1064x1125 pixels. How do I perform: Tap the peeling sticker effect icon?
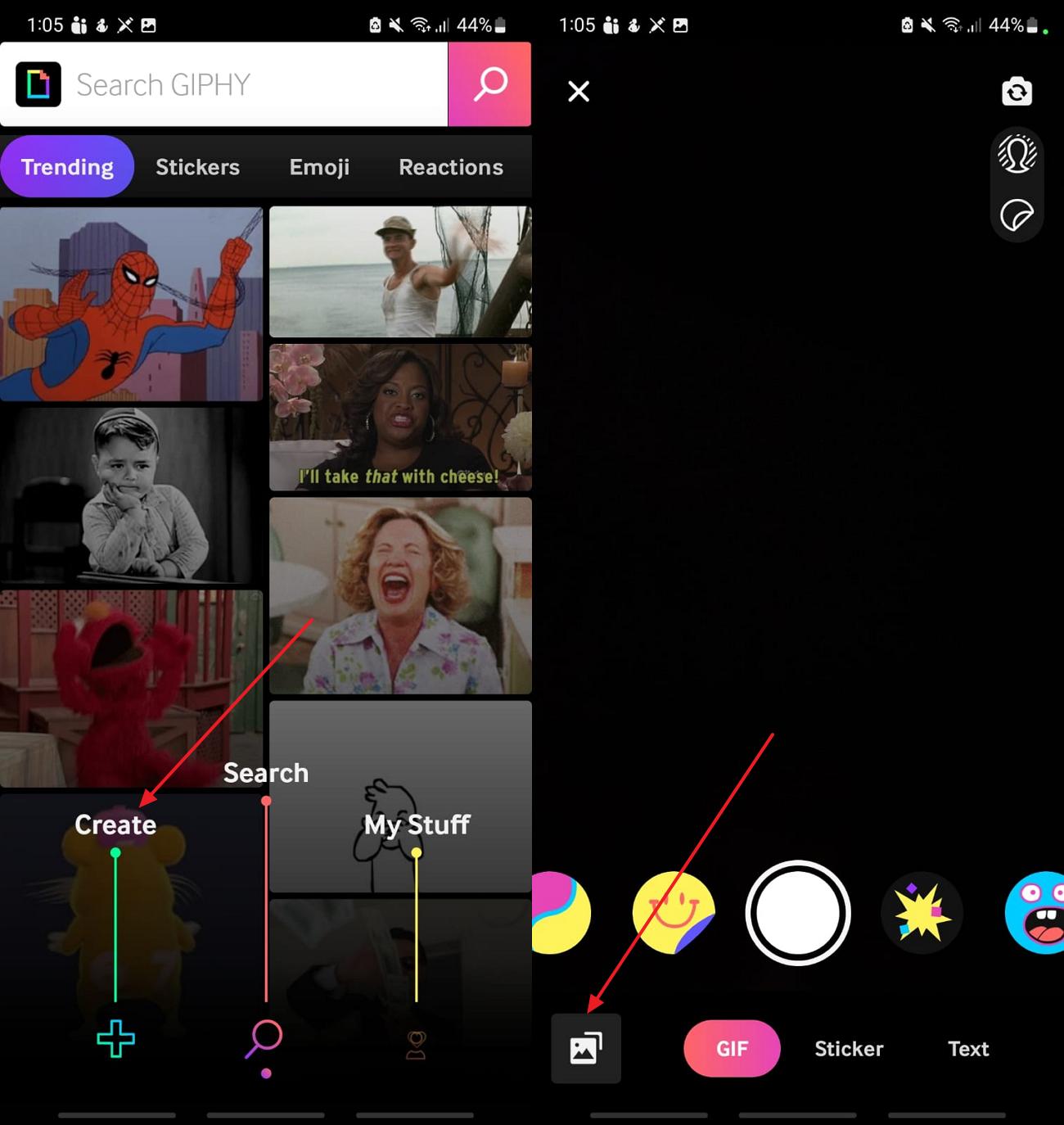click(x=1017, y=215)
